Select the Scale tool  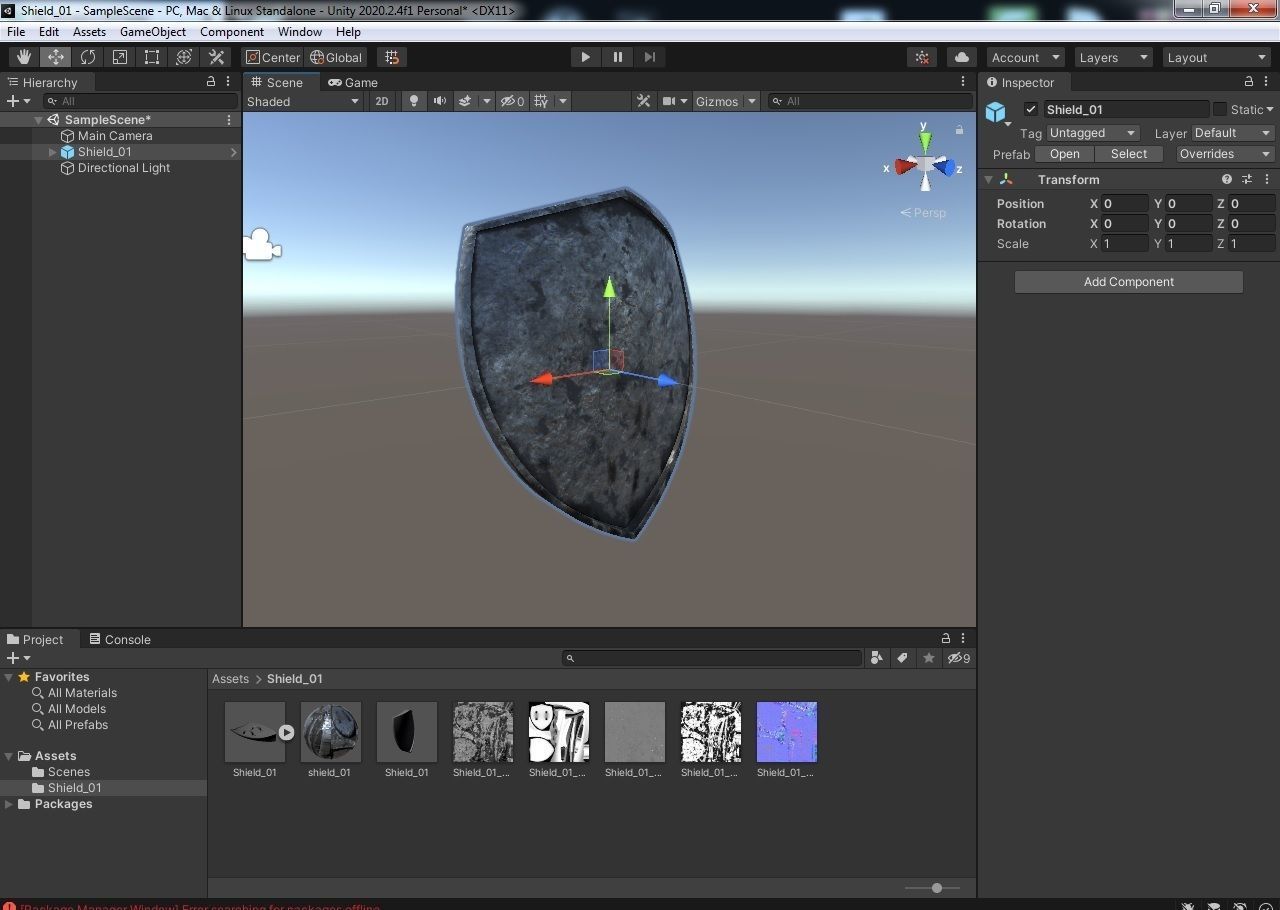pos(120,57)
